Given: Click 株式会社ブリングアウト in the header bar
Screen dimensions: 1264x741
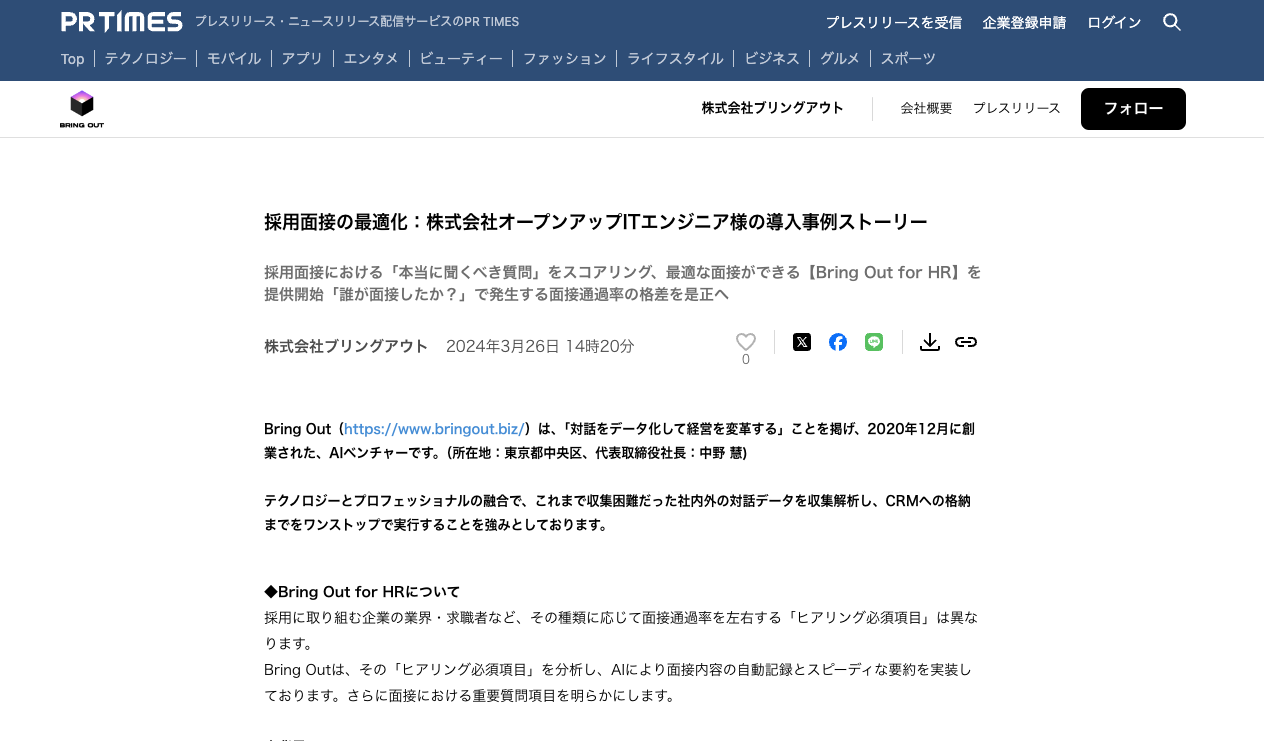Looking at the screenshot, I should pyautogui.click(x=773, y=108).
